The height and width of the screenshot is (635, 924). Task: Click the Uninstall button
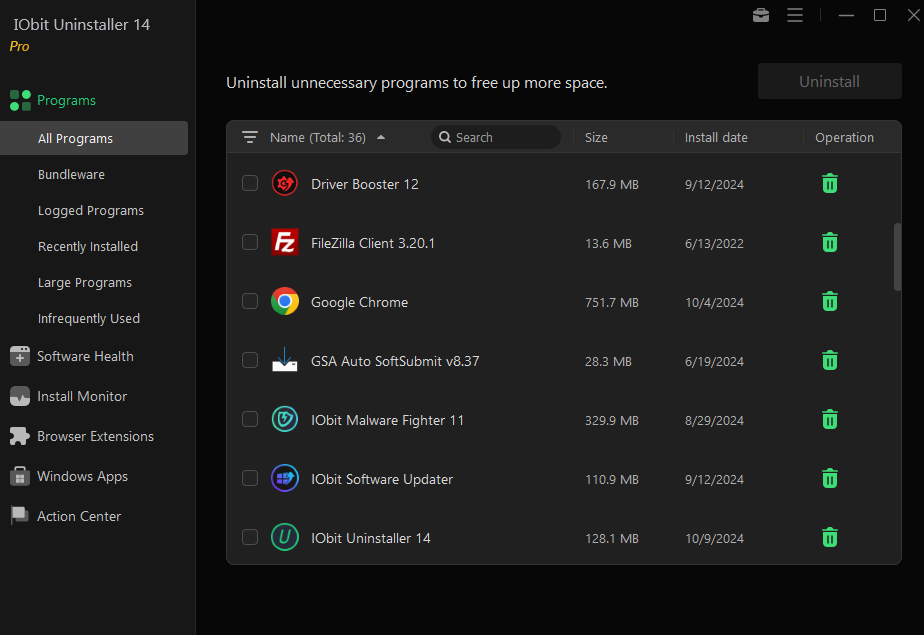coord(829,81)
